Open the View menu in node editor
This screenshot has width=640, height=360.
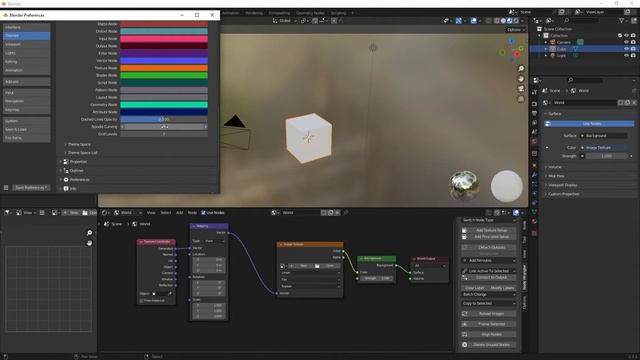[x=151, y=213]
